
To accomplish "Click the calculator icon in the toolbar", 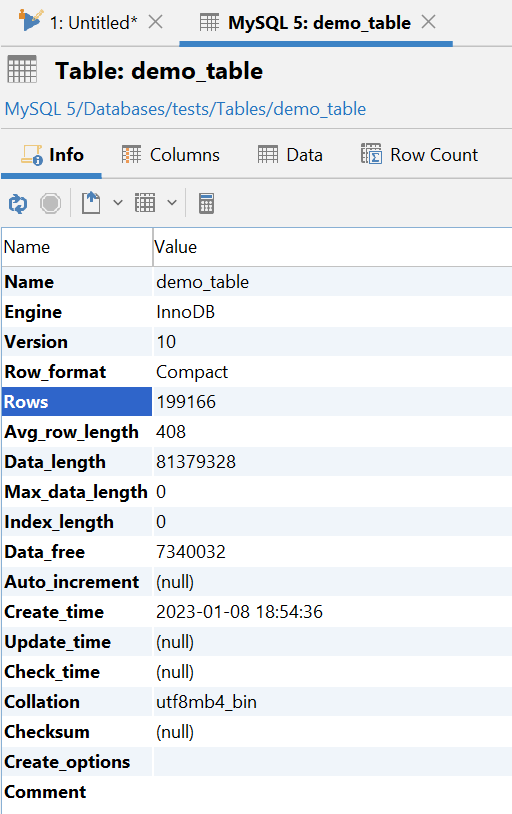I will point(206,203).
